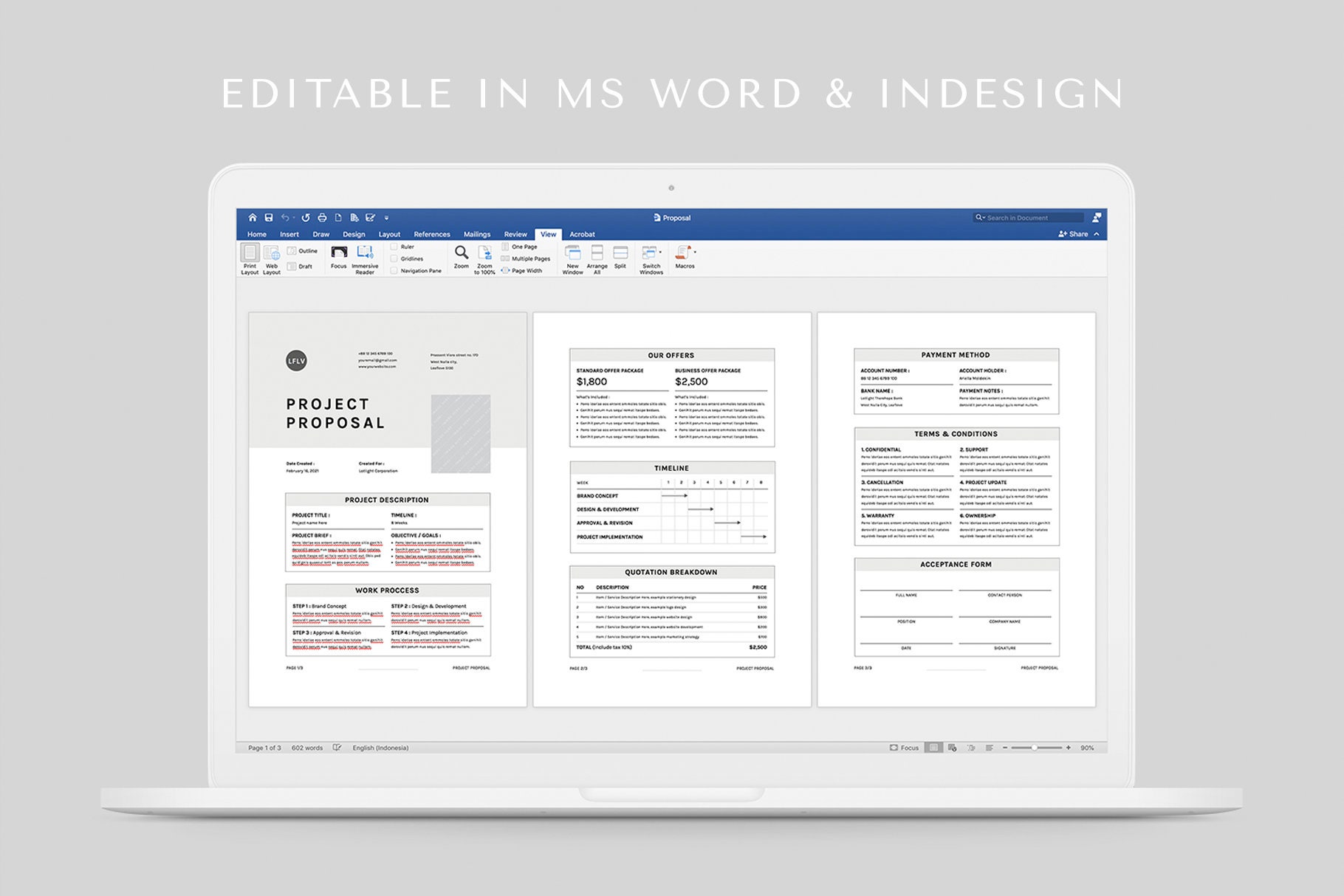Show the Navigation Pane
1344x896 pixels.
click(394, 270)
